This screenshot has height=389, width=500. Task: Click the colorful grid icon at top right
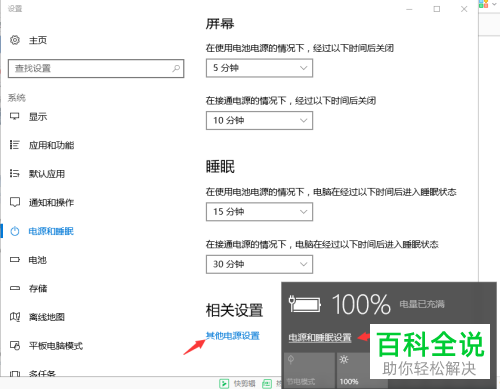(483, 4)
